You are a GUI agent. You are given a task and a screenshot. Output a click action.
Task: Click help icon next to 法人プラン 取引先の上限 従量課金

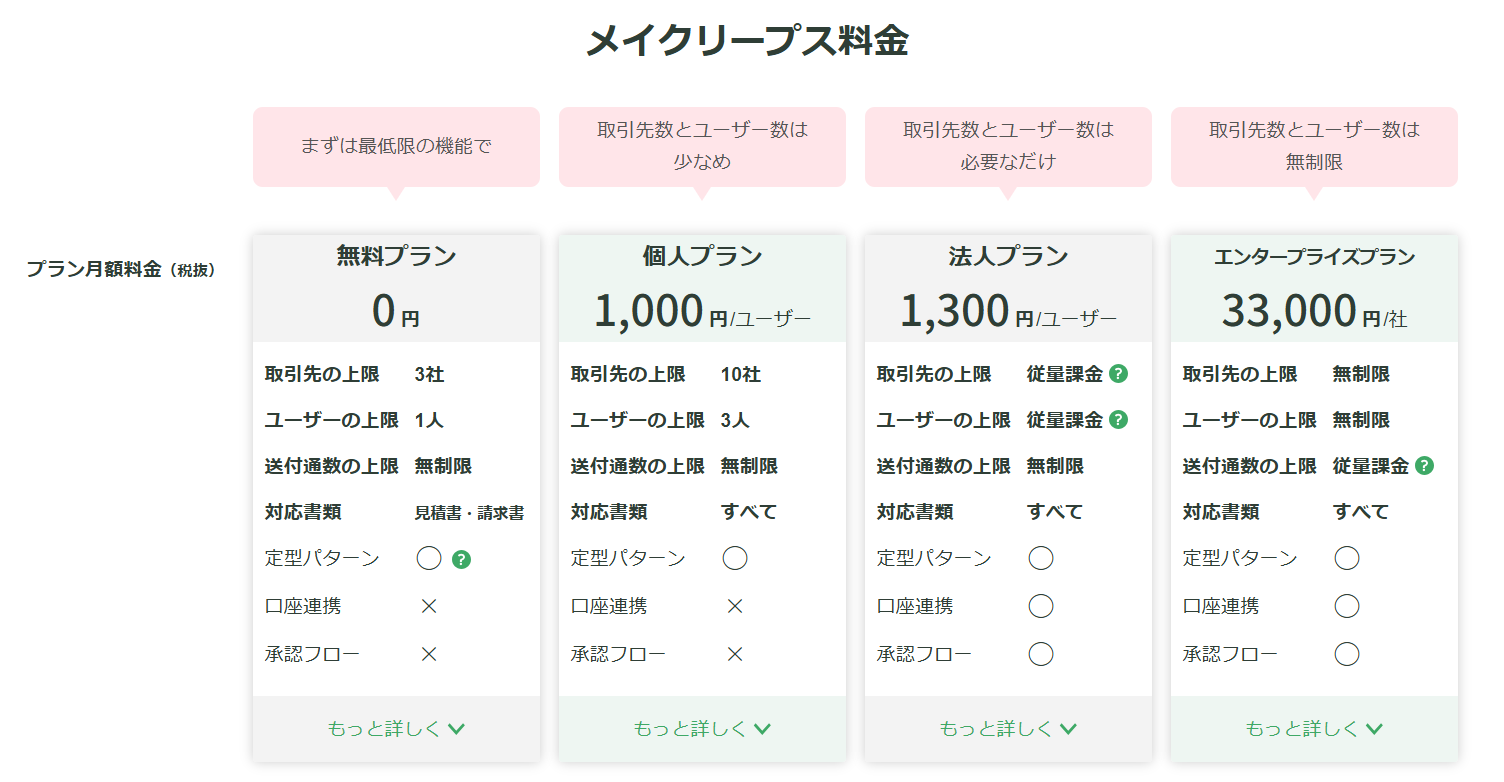[1119, 374]
